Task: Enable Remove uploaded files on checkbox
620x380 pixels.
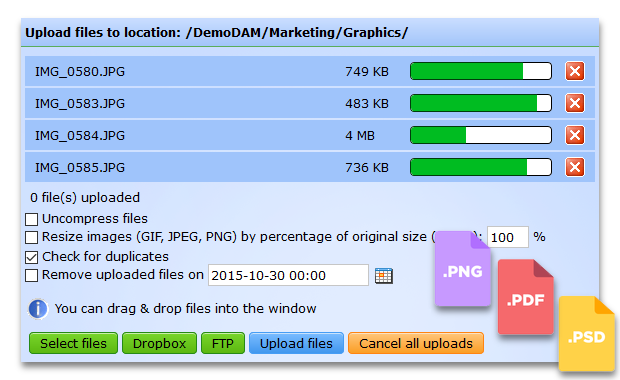Action: pyautogui.click(x=32, y=275)
